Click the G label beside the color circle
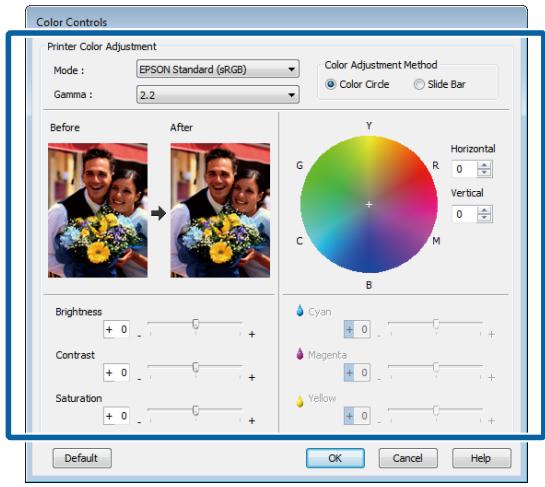Viewport: 545px width, 487px height. tap(300, 165)
